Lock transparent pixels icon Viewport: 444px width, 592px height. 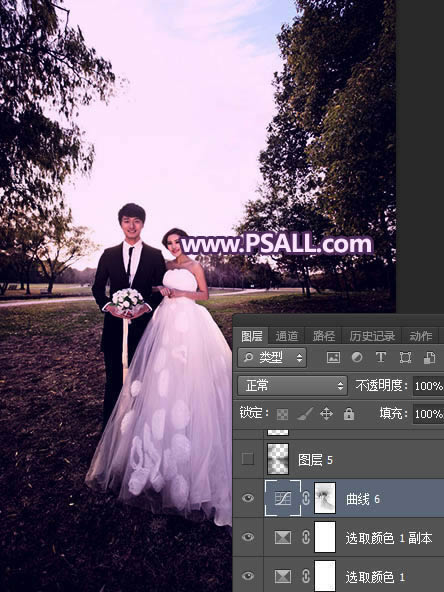click(x=282, y=414)
